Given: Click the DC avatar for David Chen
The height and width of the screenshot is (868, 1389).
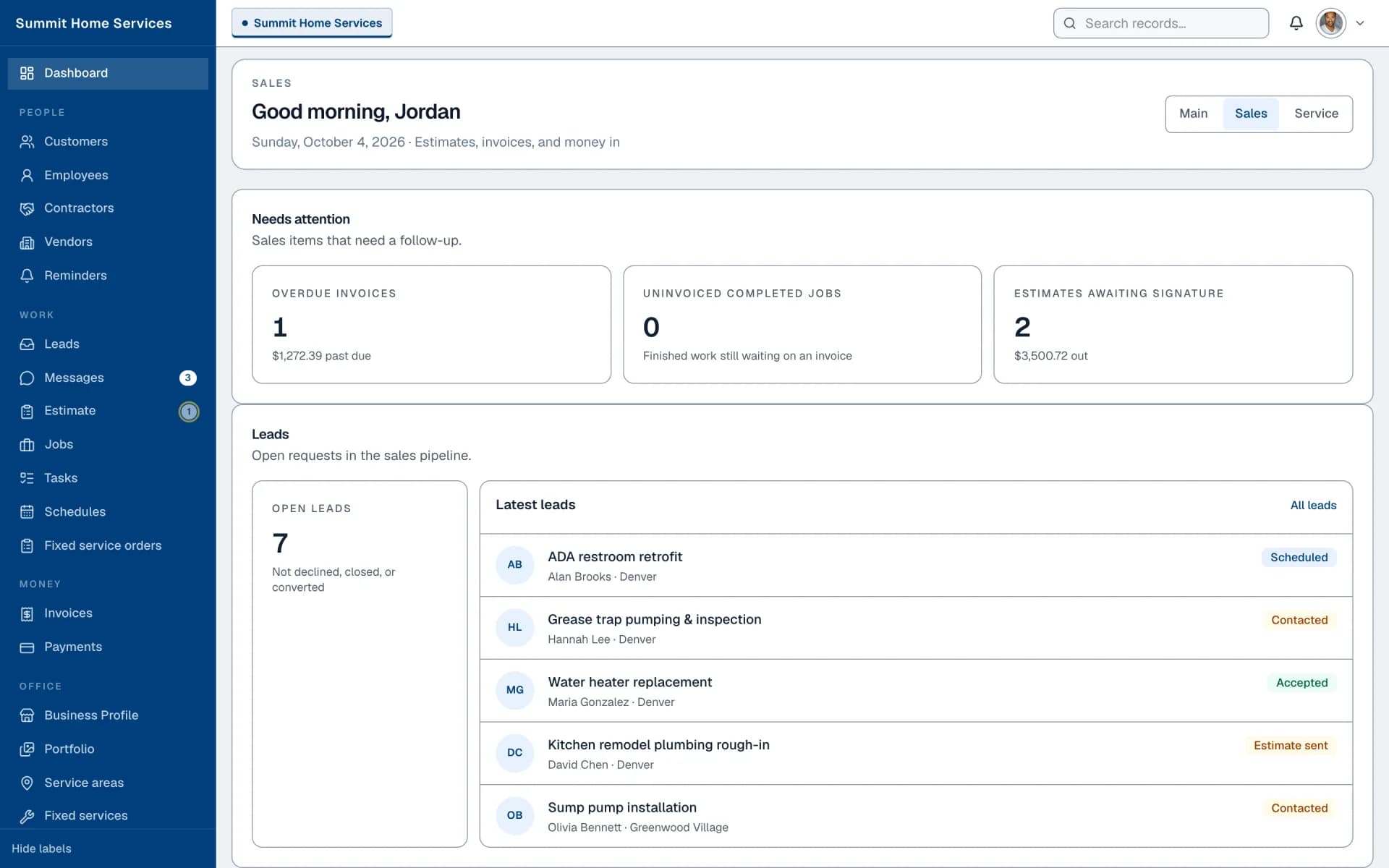Looking at the screenshot, I should click(x=514, y=753).
